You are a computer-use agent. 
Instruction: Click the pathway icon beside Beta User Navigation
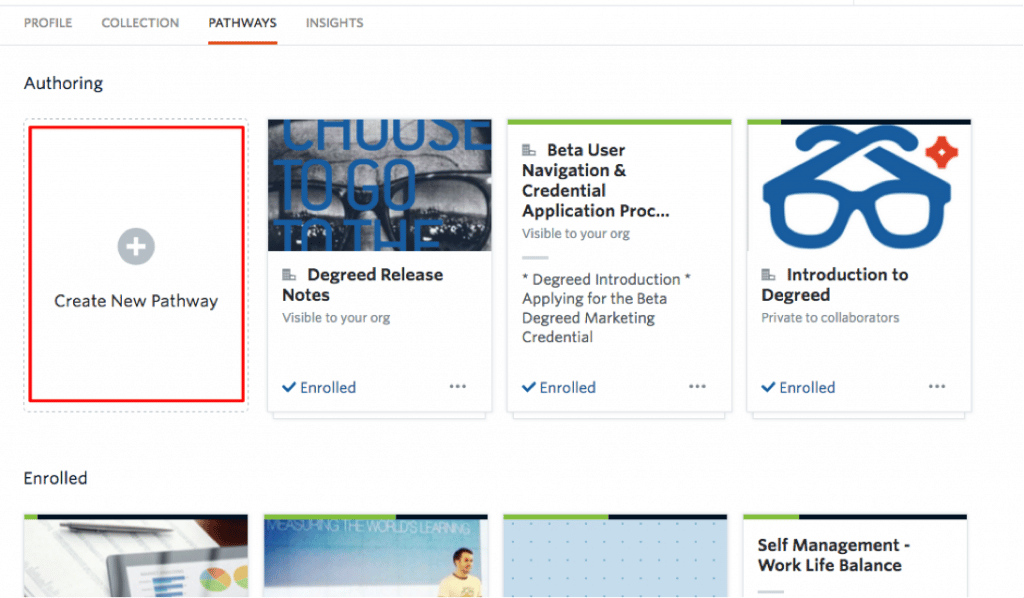[x=529, y=150]
